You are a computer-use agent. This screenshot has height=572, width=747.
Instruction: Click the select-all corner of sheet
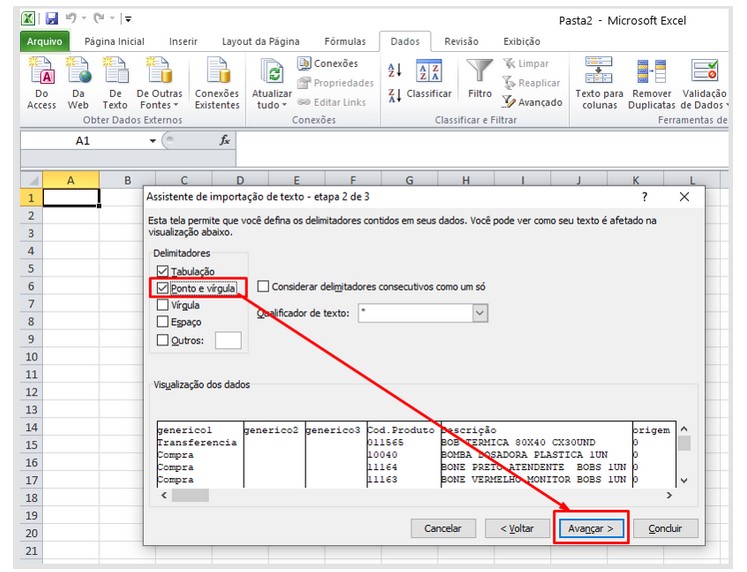point(31,180)
